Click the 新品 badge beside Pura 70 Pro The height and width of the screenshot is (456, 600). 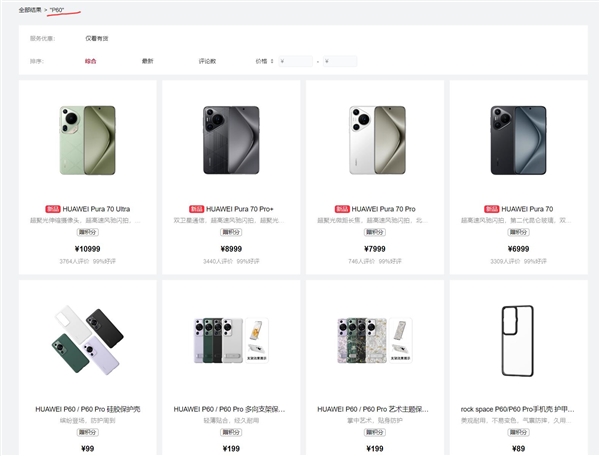(x=342, y=209)
